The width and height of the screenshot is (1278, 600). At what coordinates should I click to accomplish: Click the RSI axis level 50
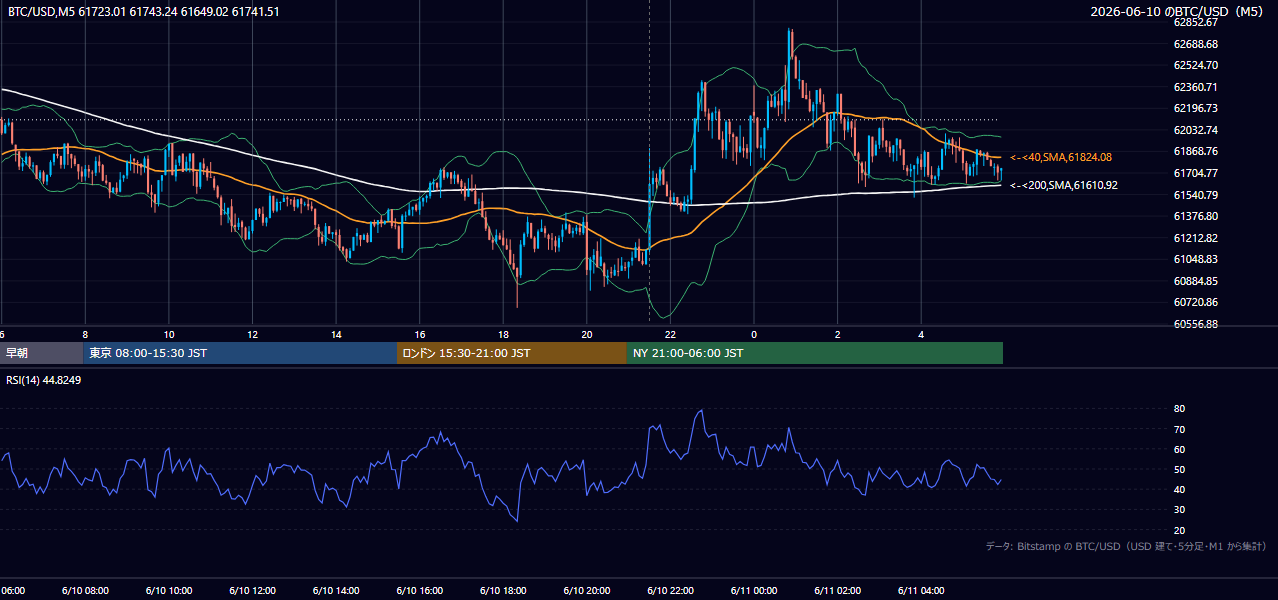pos(1179,469)
